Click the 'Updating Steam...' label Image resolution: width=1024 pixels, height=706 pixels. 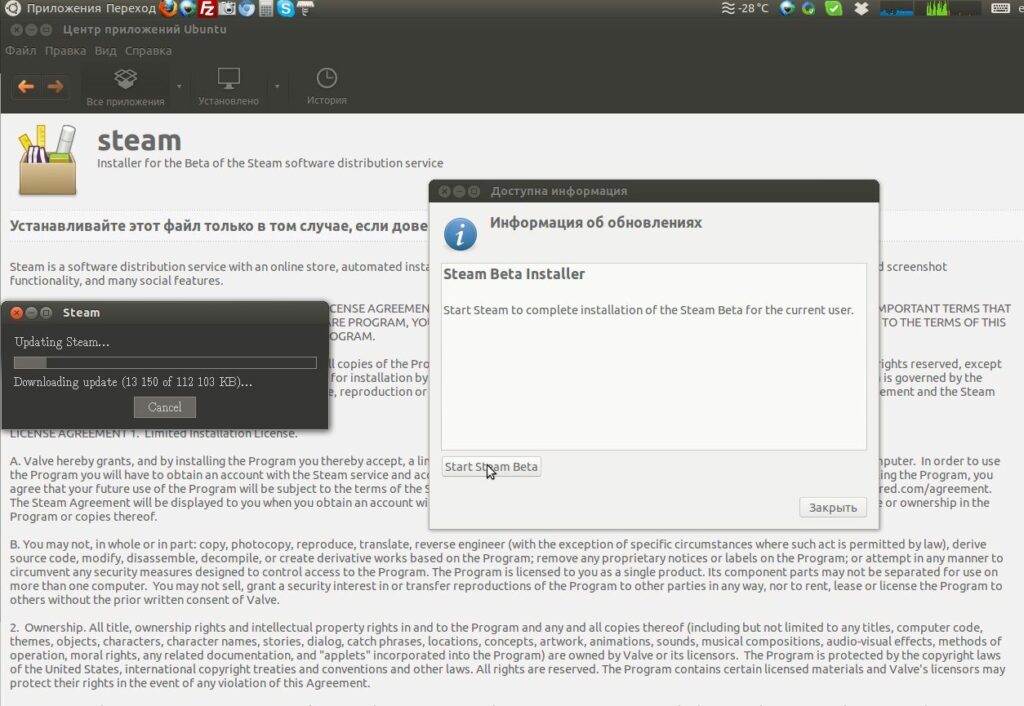click(x=62, y=342)
